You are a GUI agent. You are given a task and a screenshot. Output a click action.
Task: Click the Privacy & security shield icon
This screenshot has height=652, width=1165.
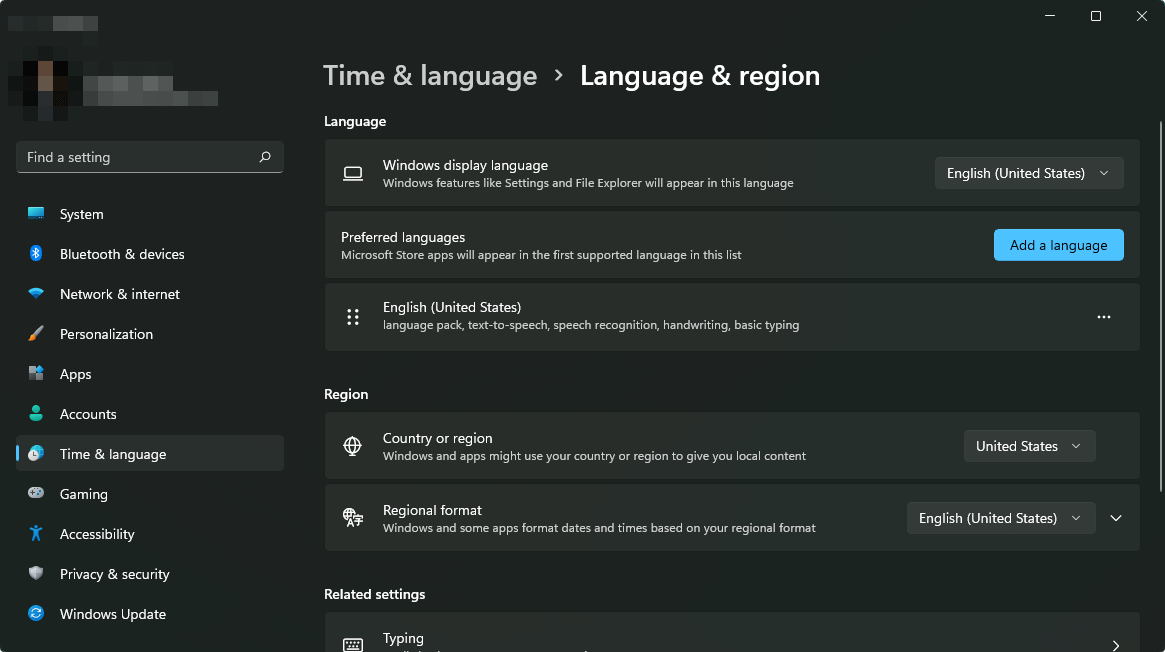coord(36,573)
